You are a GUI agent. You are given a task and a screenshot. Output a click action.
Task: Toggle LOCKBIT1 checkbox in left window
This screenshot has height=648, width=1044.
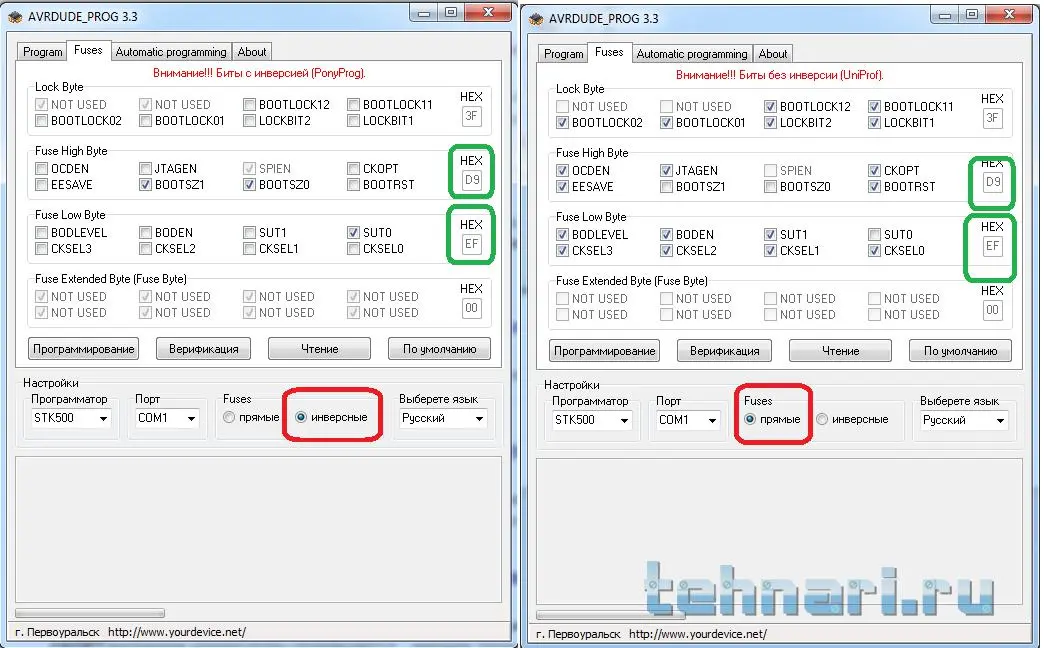pyautogui.click(x=354, y=121)
